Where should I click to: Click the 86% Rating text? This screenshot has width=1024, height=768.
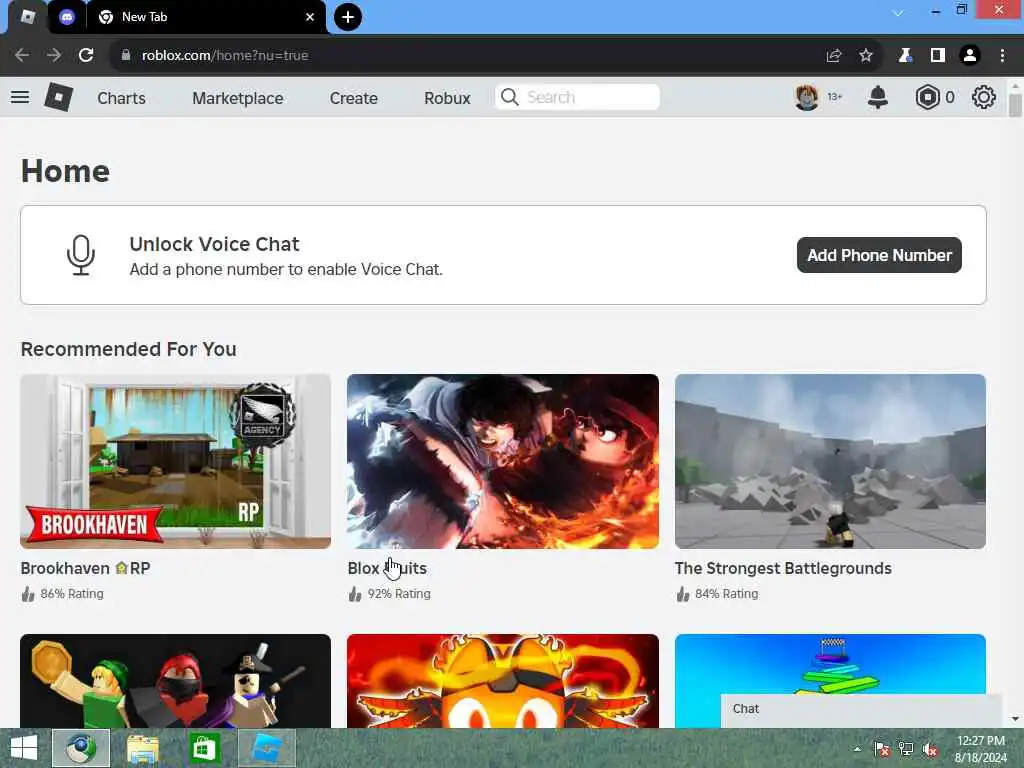[72, 594]
